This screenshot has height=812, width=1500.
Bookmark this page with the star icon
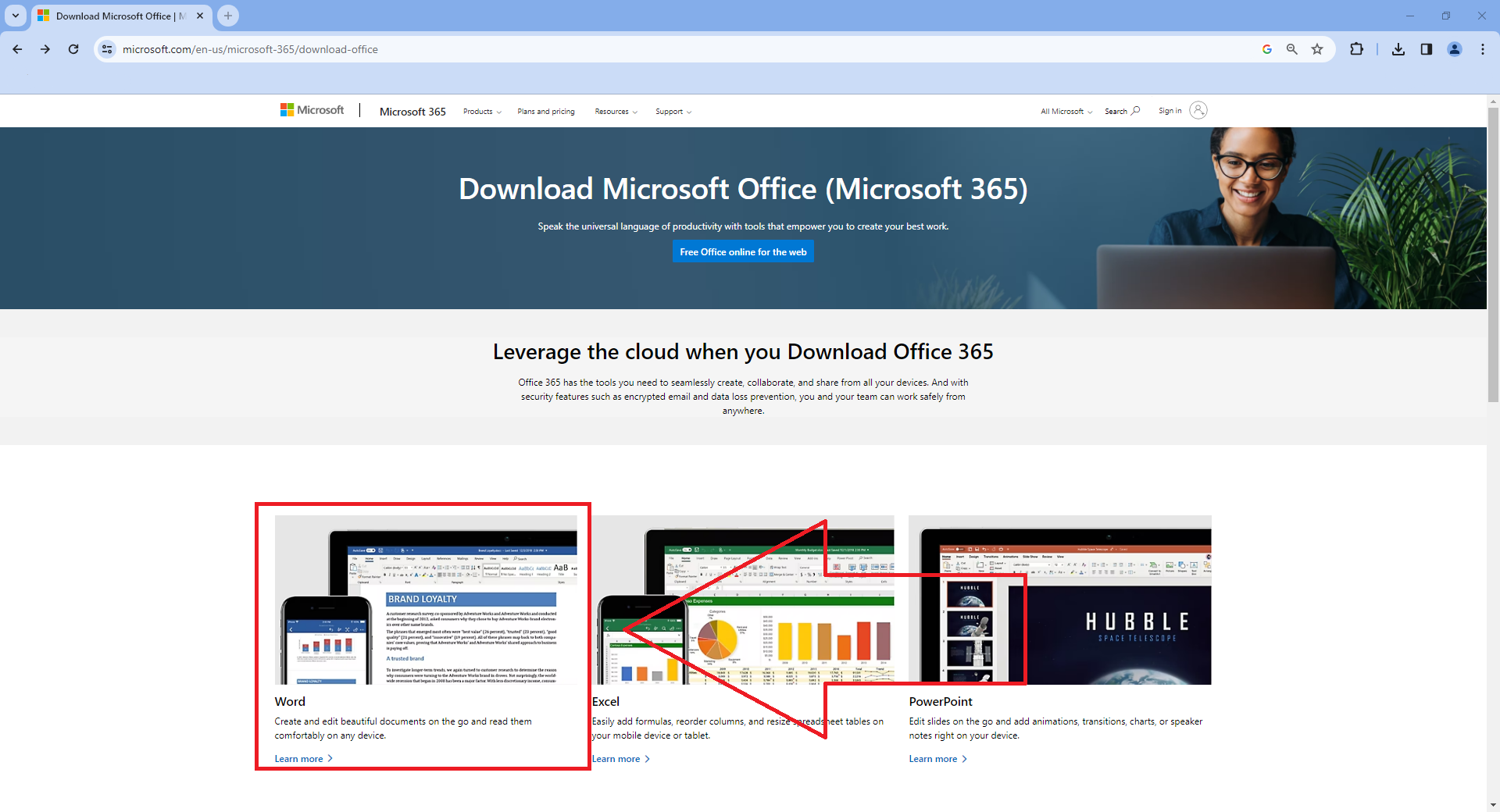point(1317,49)
